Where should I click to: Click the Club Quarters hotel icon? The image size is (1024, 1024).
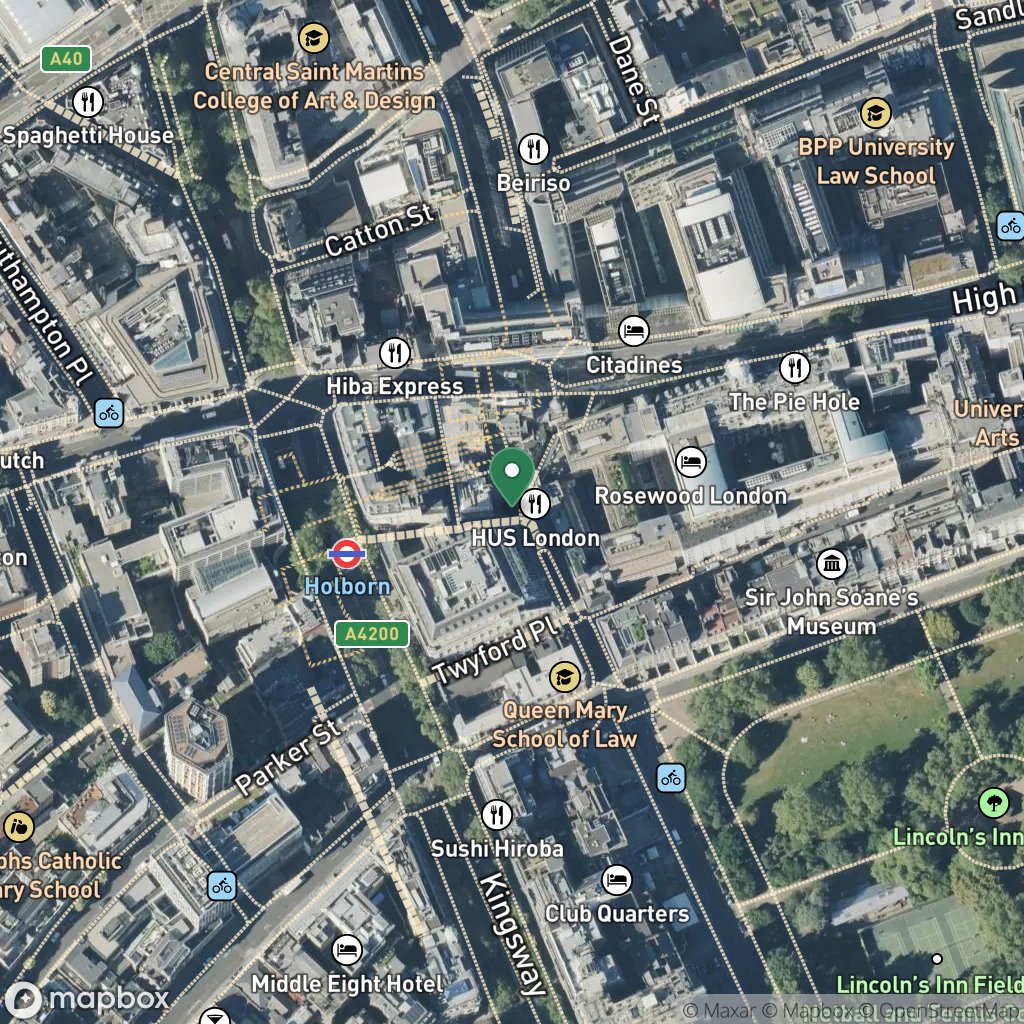(x=616, y=880)
